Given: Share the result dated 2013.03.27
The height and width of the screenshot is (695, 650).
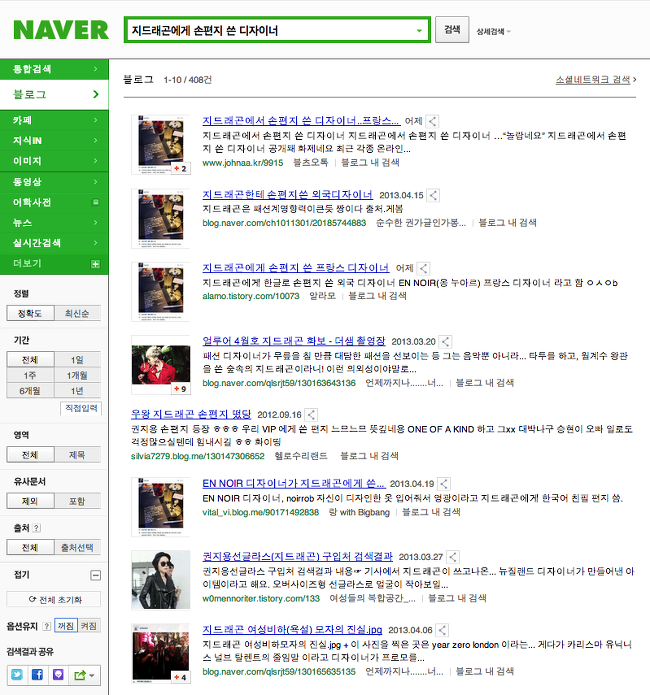Looking at the screenshot, I should click(x=453, y=556).
